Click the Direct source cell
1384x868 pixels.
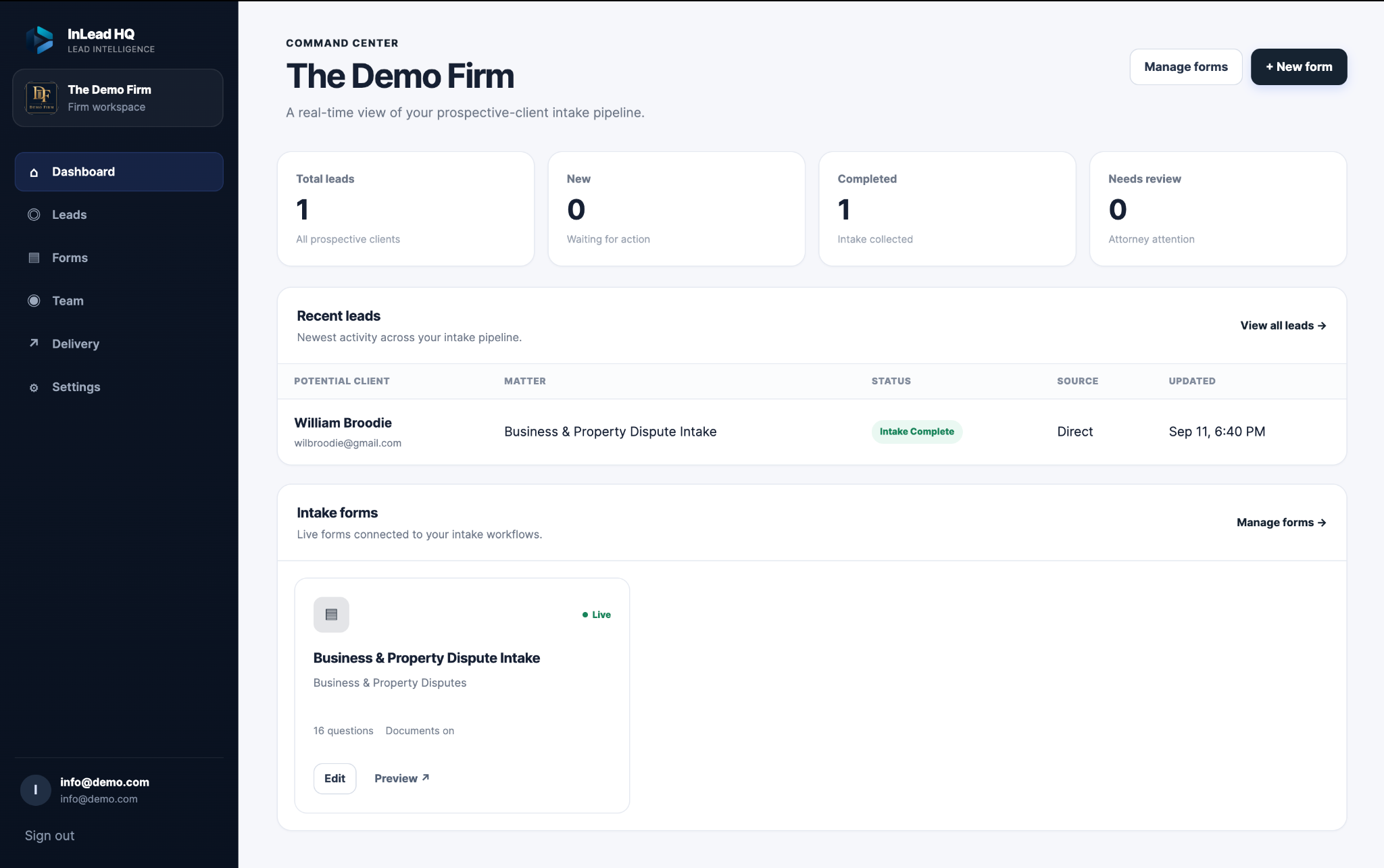(x=1074, y=432)
